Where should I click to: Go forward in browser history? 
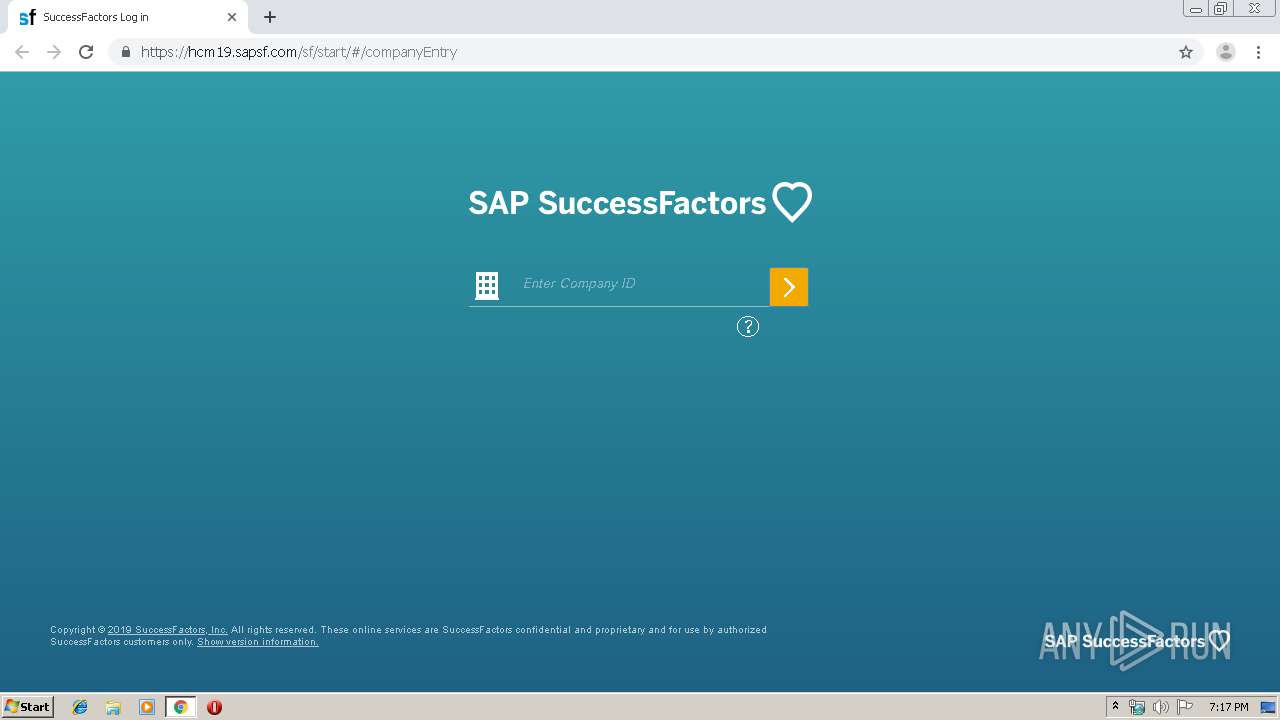54,52
